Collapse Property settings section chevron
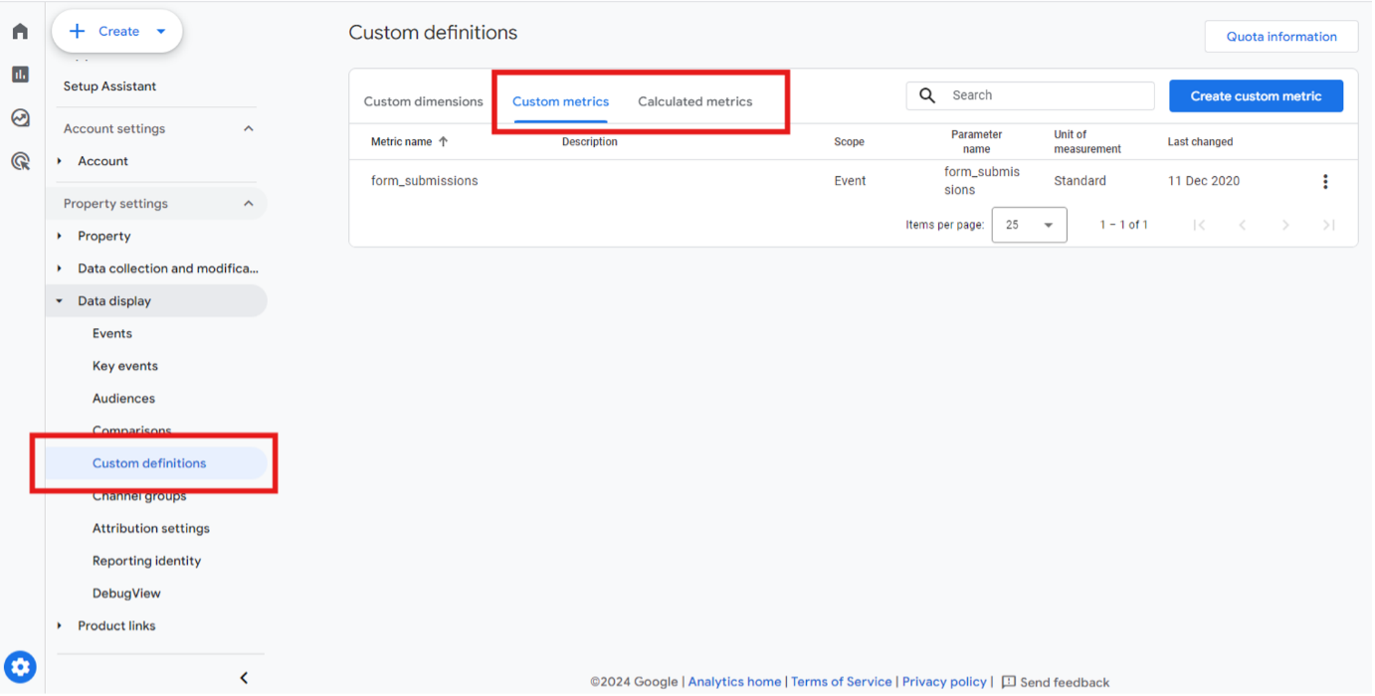1375x696 pixels. (x=249, y=204)
